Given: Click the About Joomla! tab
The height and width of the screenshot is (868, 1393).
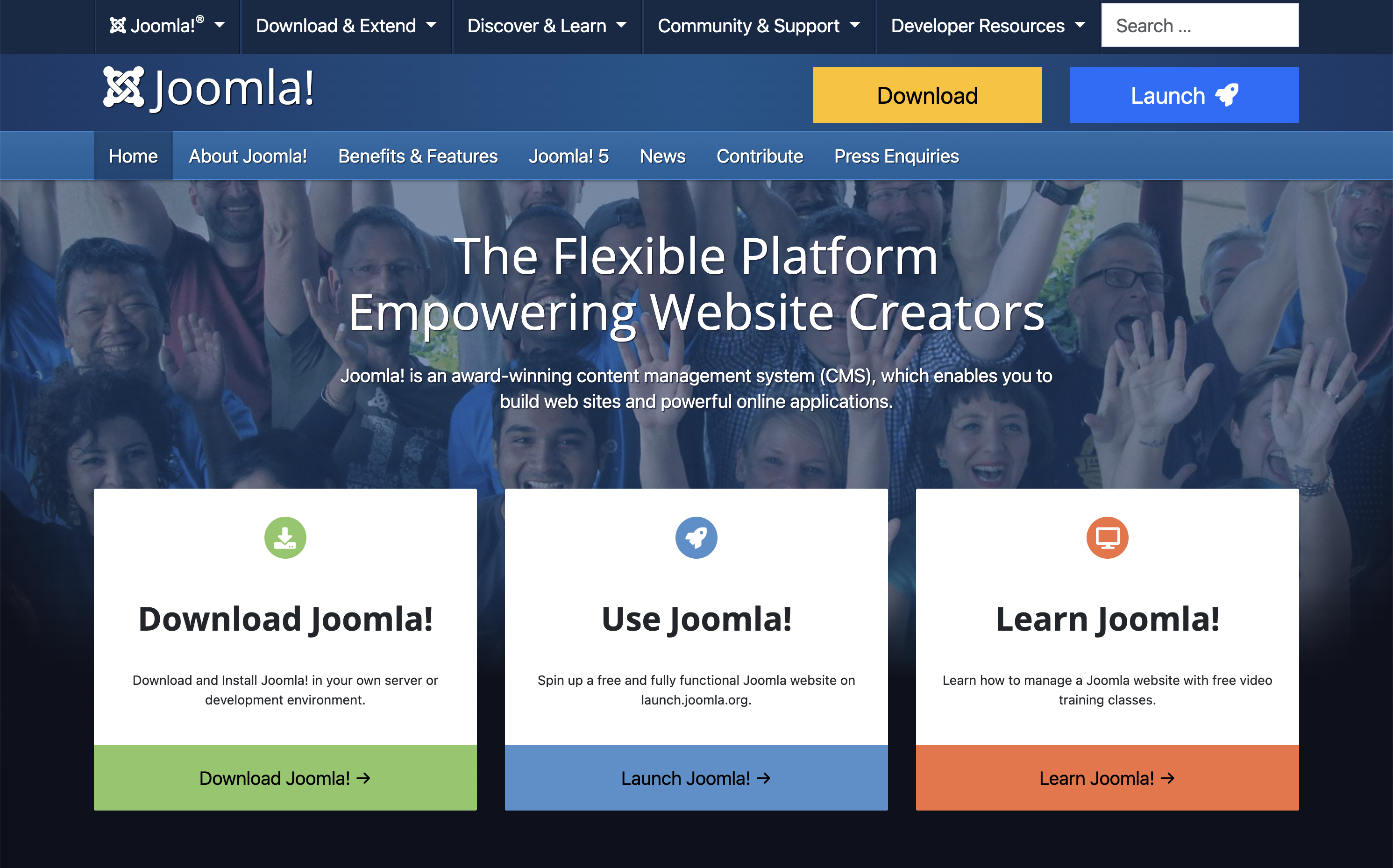Looking at the screenshot, I should coord(247,155).
